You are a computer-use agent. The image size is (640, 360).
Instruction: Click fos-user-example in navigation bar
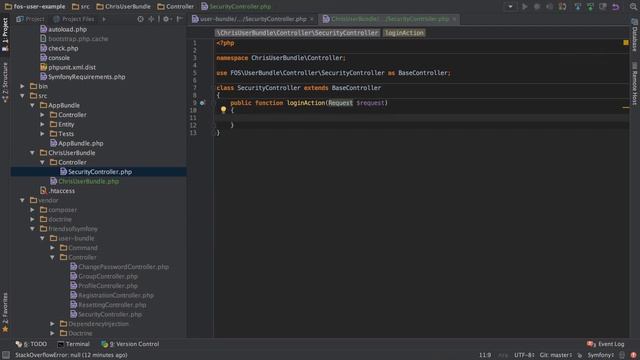35,7
